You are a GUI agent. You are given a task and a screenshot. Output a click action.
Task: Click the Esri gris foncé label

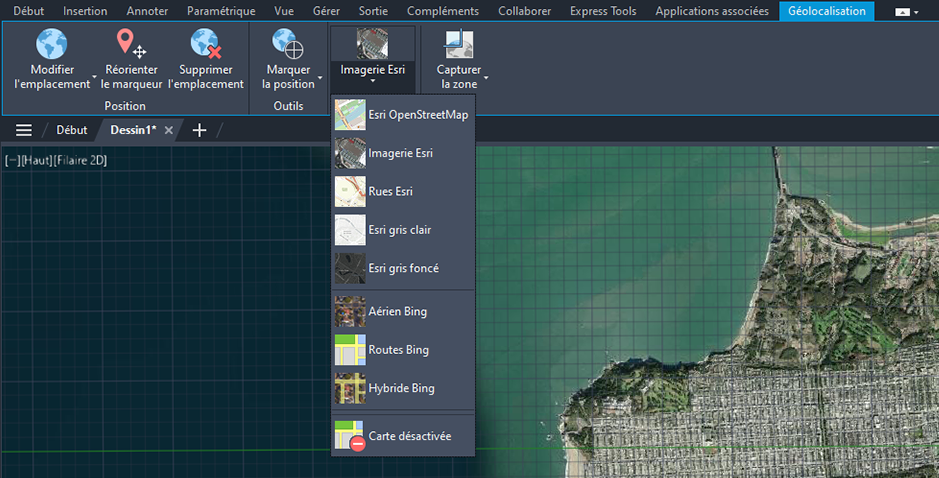pyautogui.click(x=404, y=268)
